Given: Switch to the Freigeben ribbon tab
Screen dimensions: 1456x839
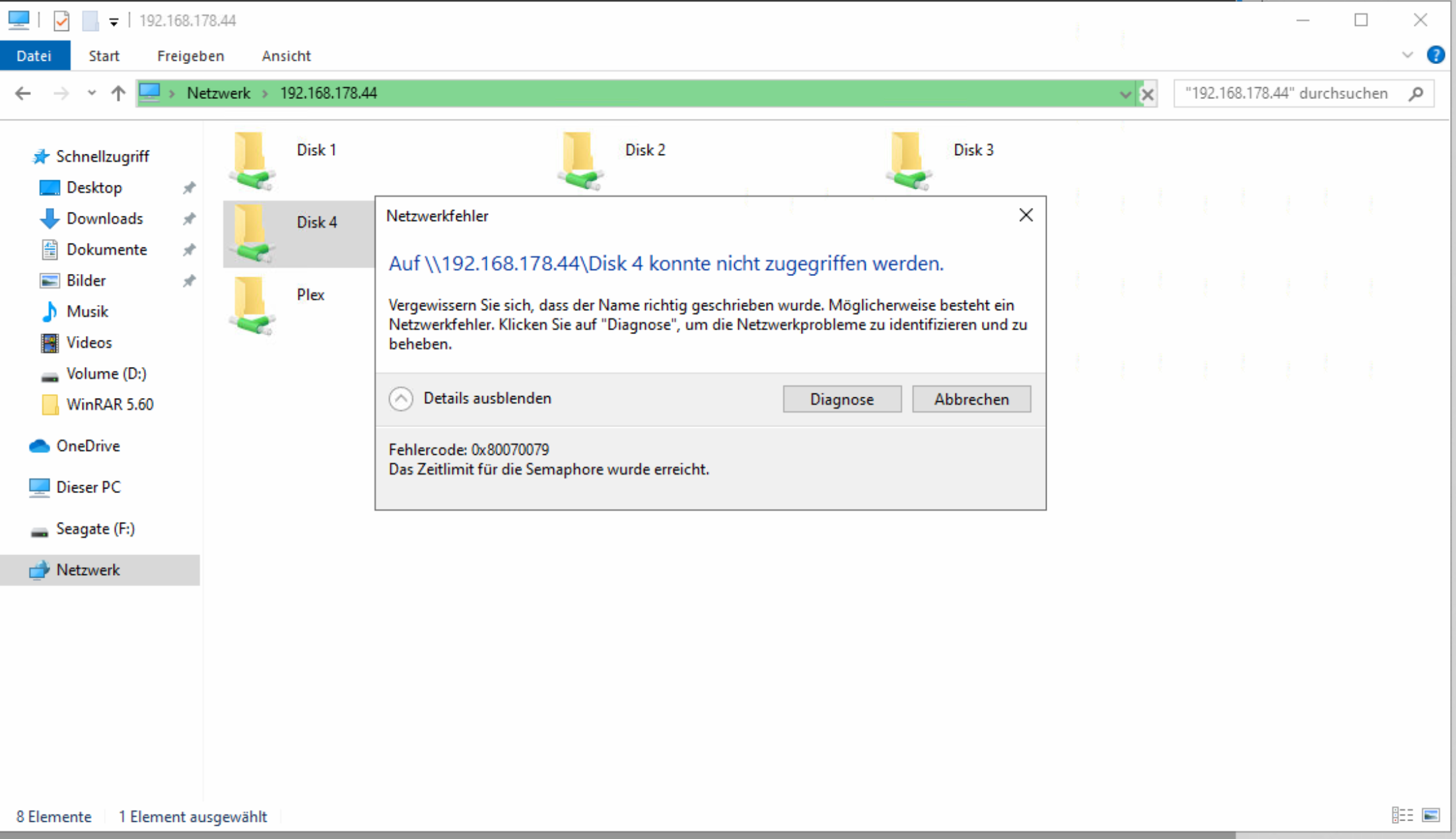Looking at the screenshot, I should pyautogui.click(x=191, y=56).
